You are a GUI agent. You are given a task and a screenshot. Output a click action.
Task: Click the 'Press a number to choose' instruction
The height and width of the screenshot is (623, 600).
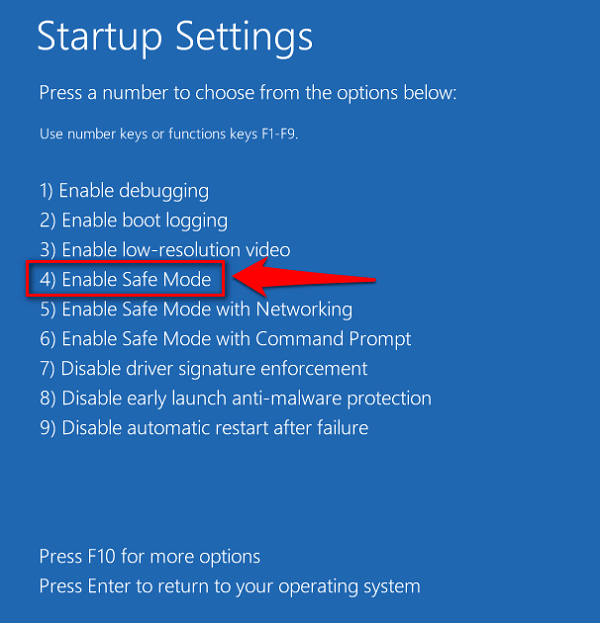(x=247, y=93)
